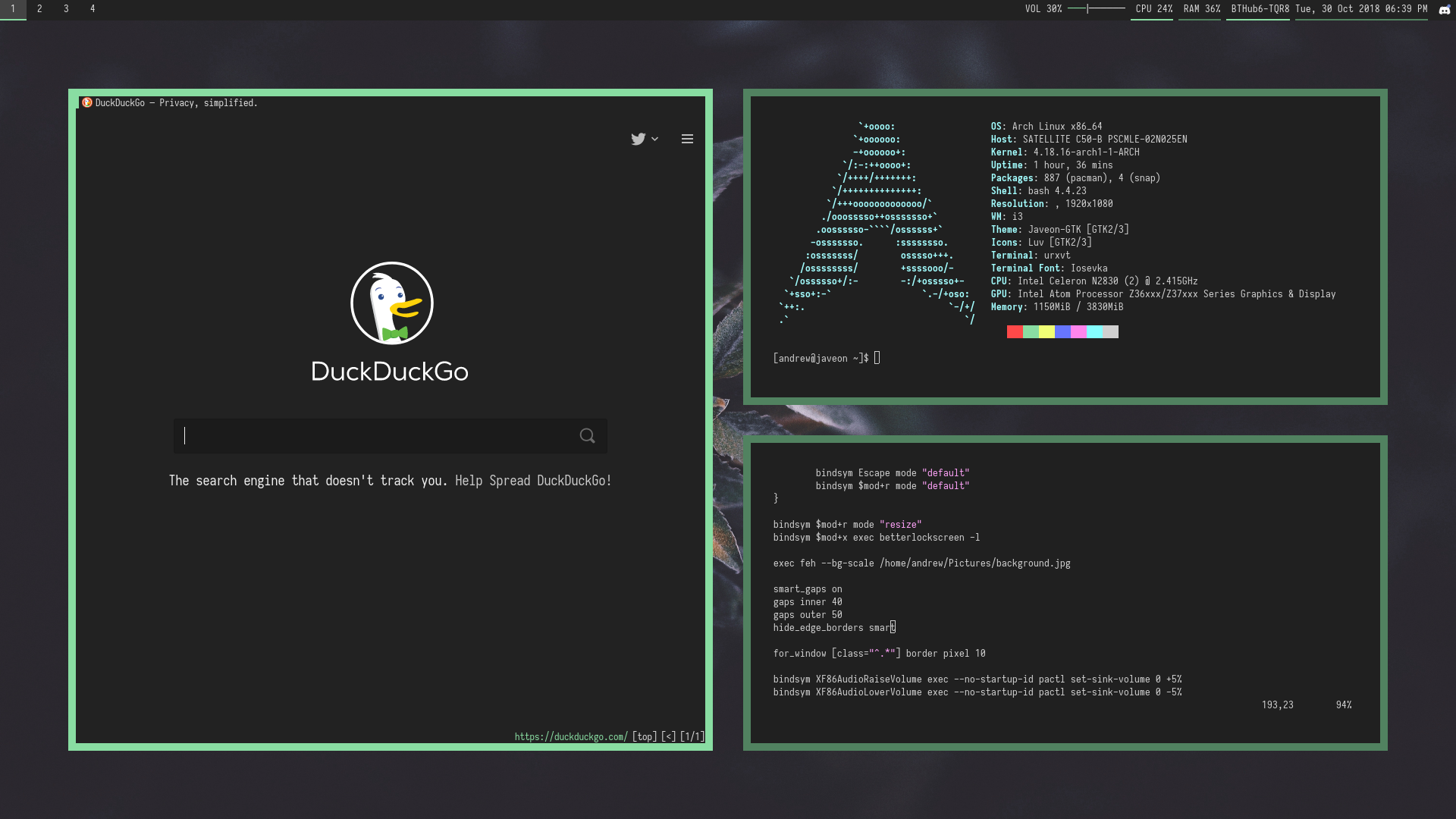Click the red color block in neofetch
Image resolution: width=1456 pixels, height=819 pixels.
coord(1015,332)
